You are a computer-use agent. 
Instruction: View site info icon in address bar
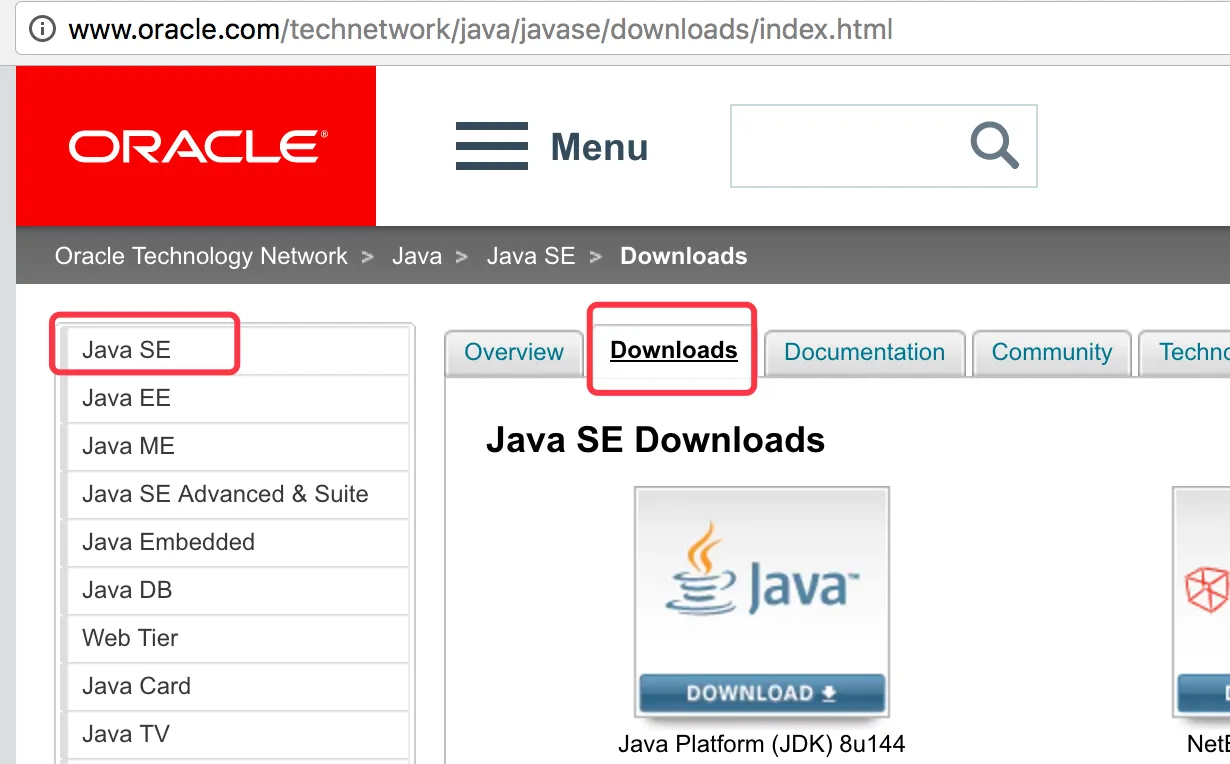click(42, 29)
